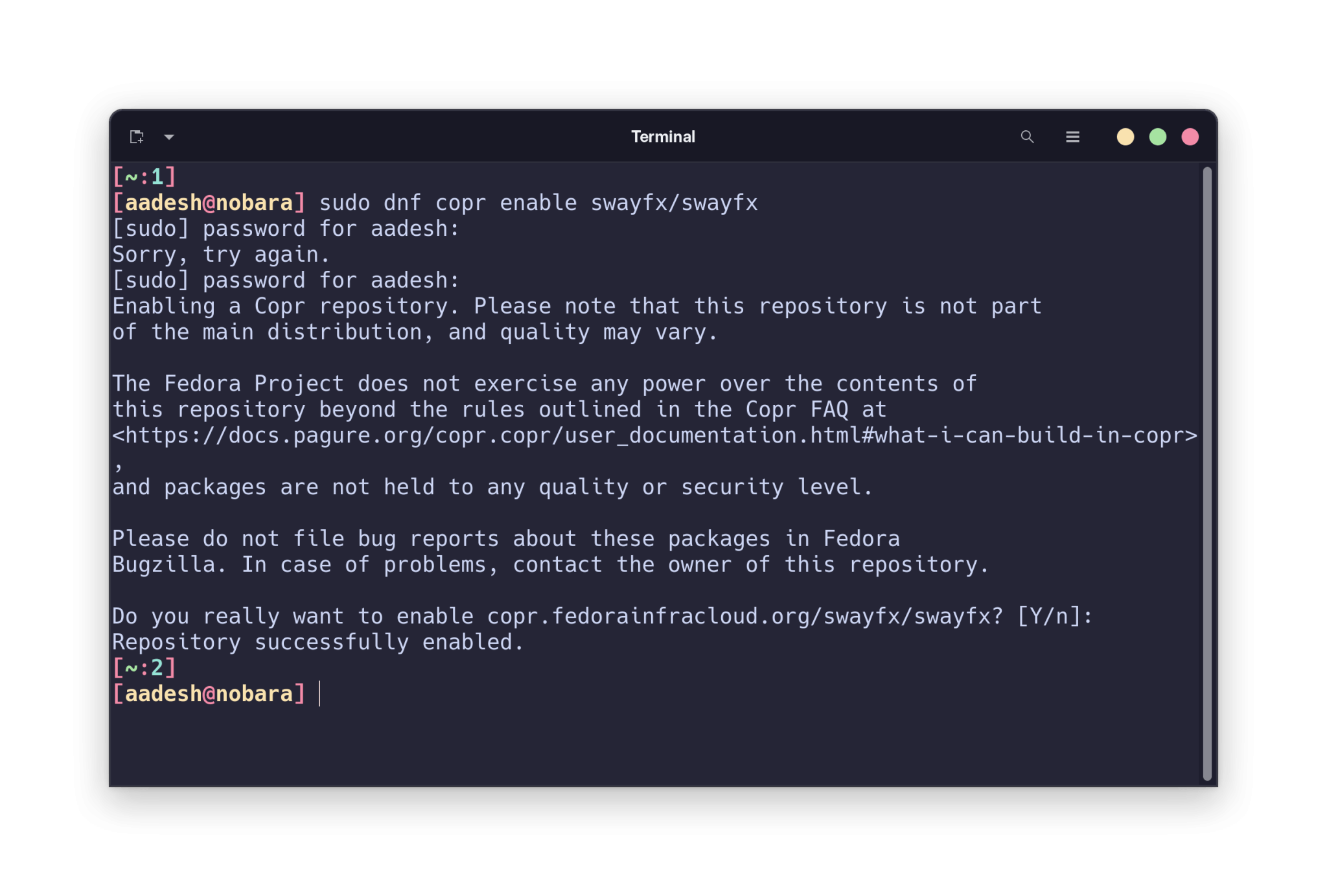Toggle the green maximize window control
The width and height of the screenshot is (1327, 896).
1157,137
